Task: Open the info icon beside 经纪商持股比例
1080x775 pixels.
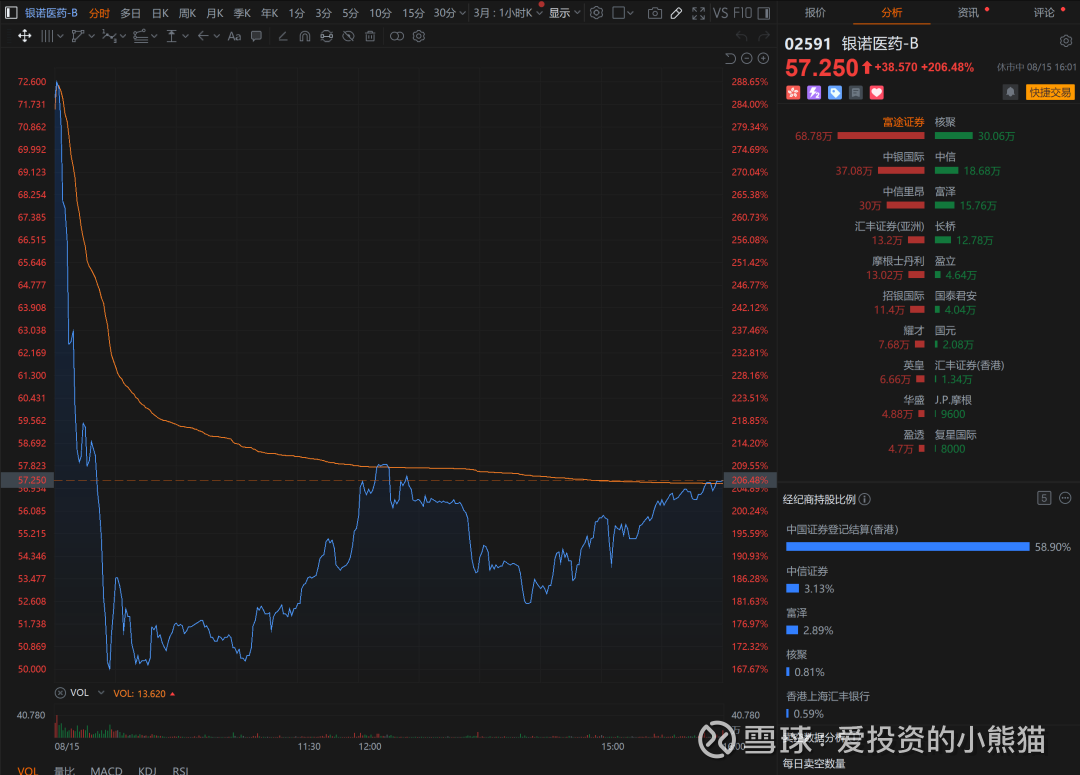Action: [x=864, y=499]
